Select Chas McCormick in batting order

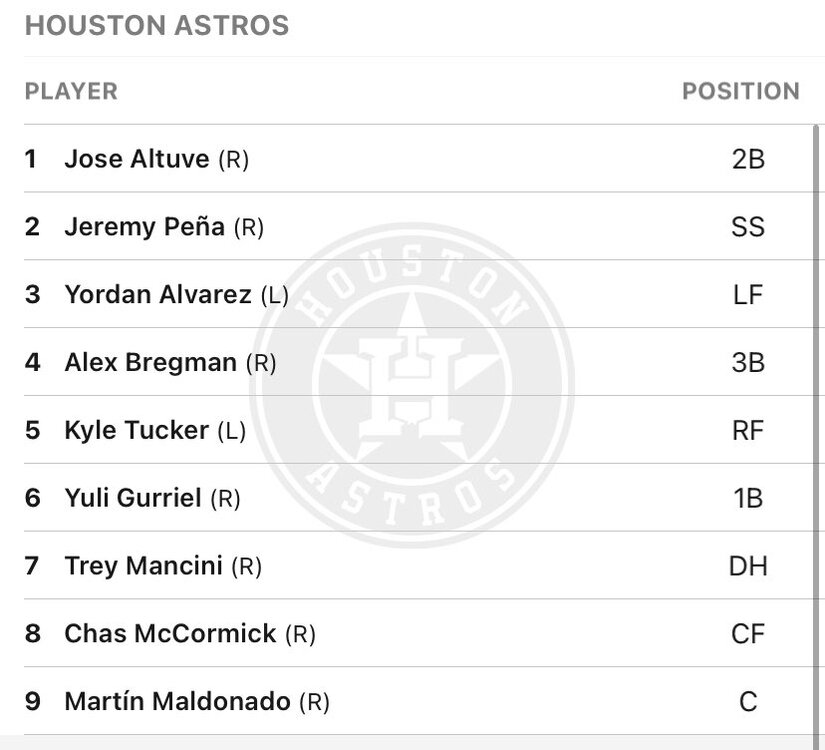click(x=170, y=634)
